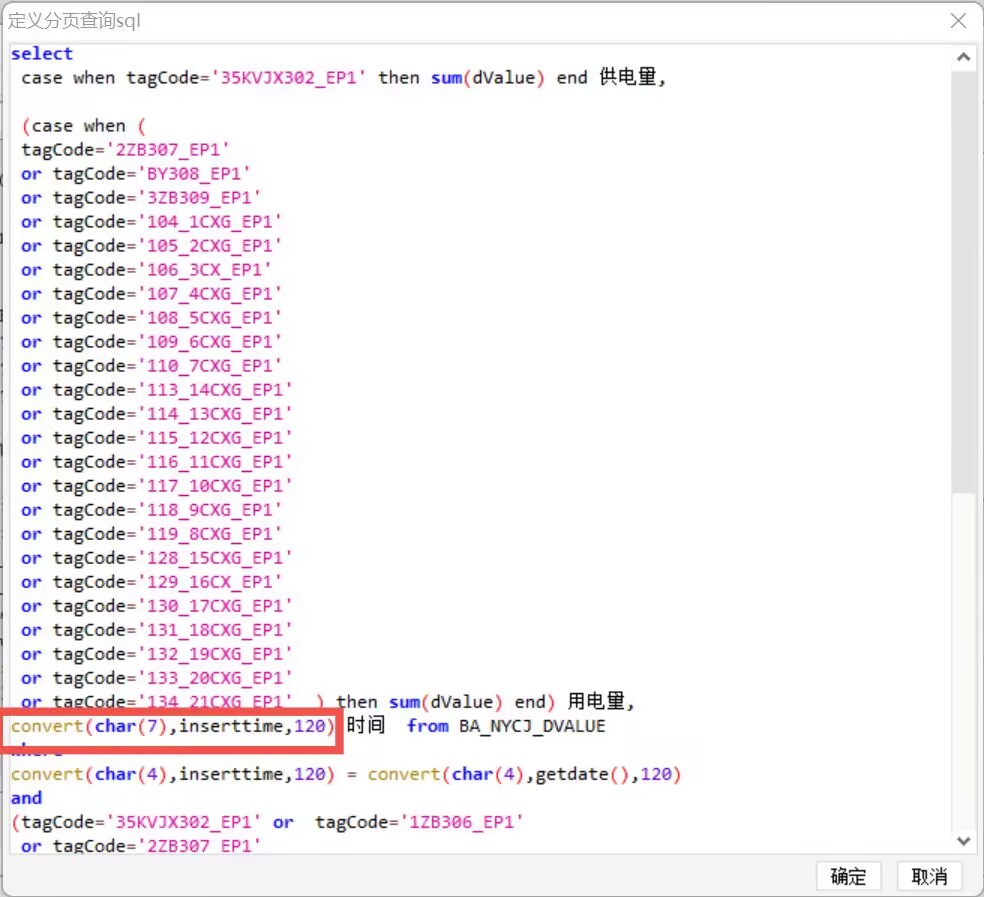984x897 pixels.
Task: Click the '114_13CXG_EP1' line
Action: tap(157, 414)
